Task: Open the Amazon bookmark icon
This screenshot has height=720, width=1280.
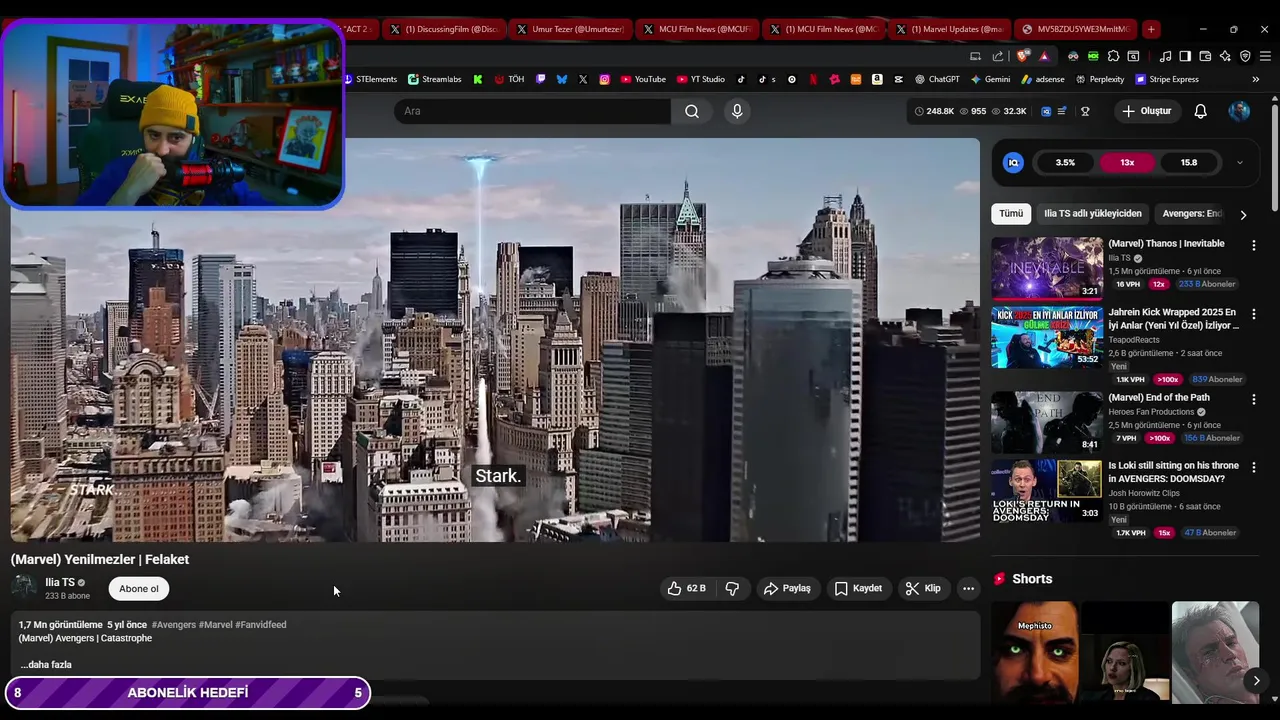Action: pyautogui.click(x=877, y=79)
